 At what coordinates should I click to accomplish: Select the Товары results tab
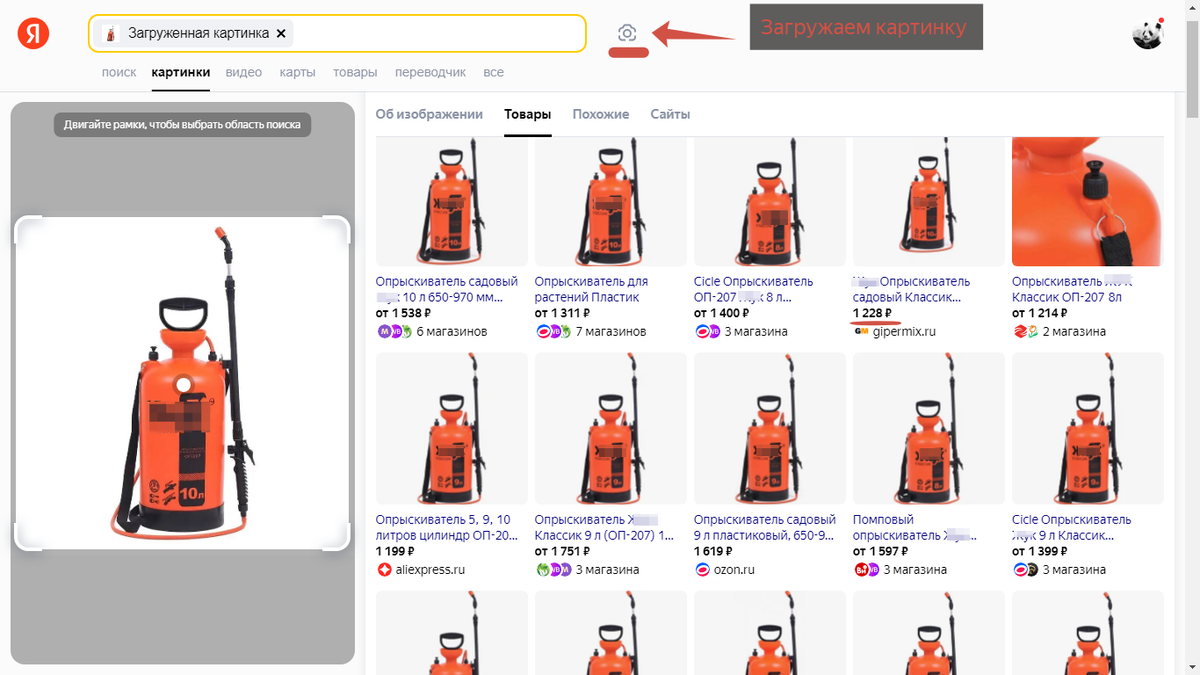point(527,114)
